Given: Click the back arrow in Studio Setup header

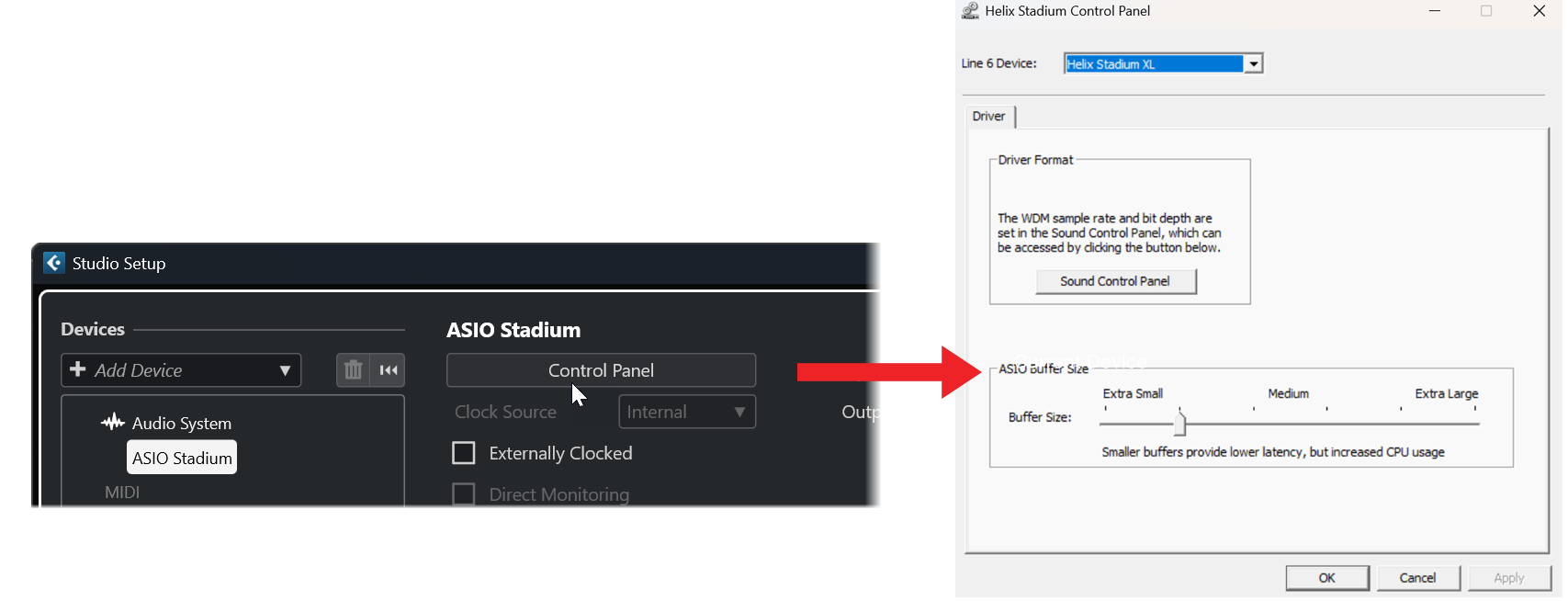Looking at the screenshot, I should pos(54,263).
